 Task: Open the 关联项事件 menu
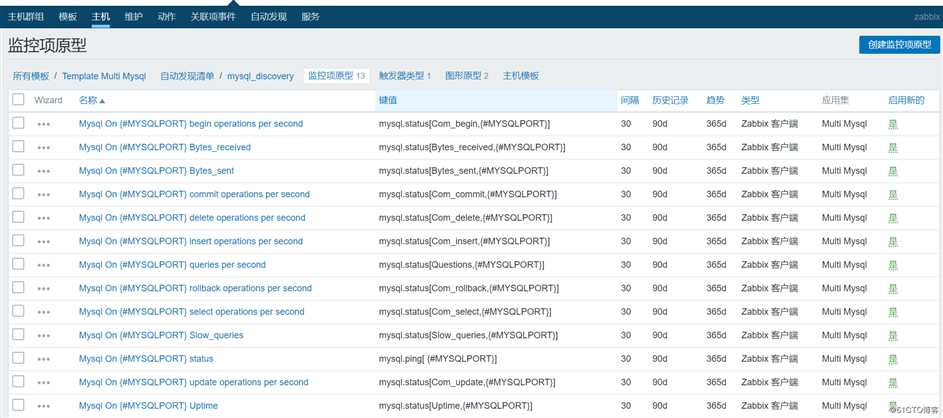(x=213, y=17)
